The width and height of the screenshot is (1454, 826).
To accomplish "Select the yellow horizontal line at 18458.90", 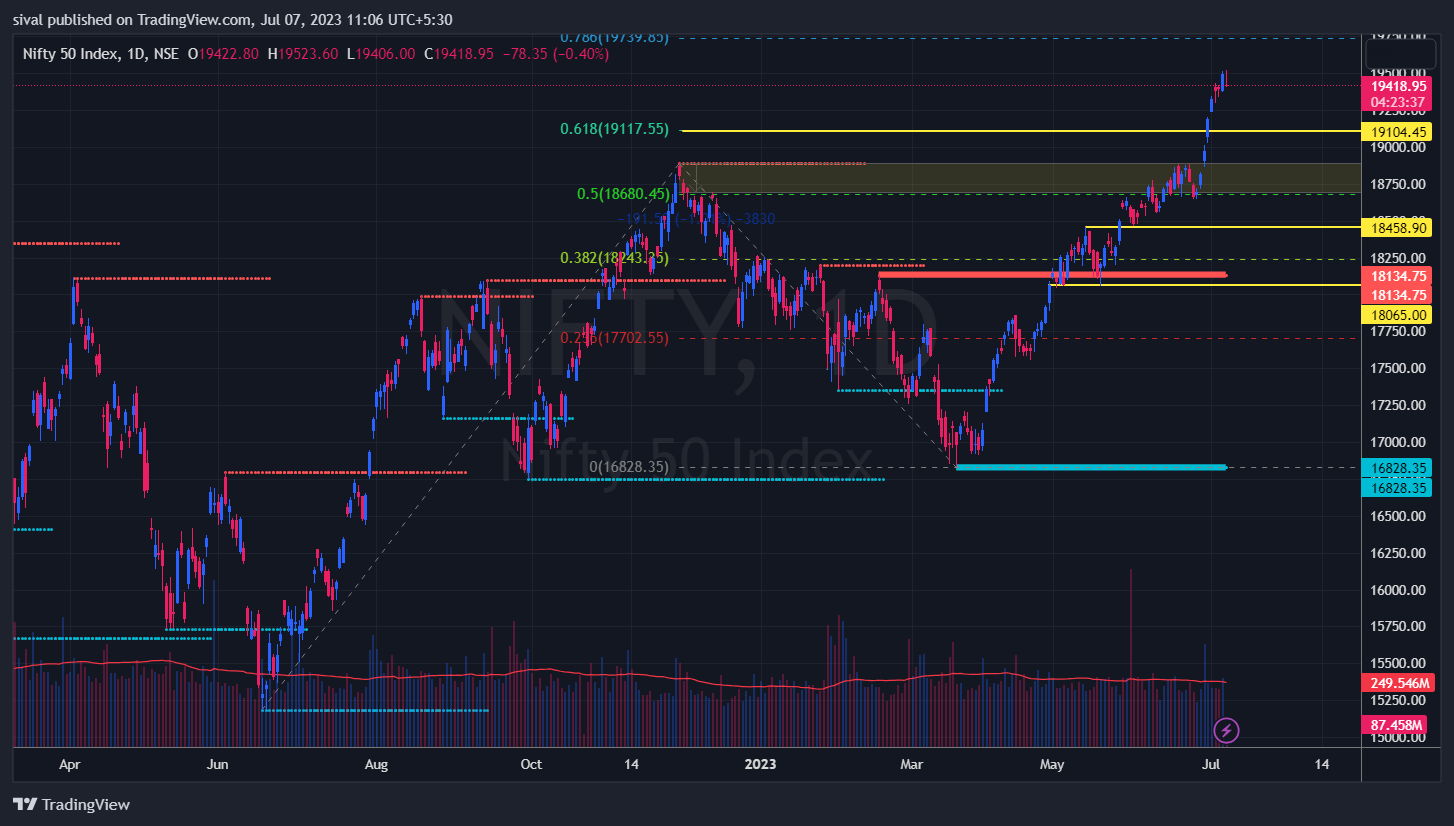I will coord(1223,228).
